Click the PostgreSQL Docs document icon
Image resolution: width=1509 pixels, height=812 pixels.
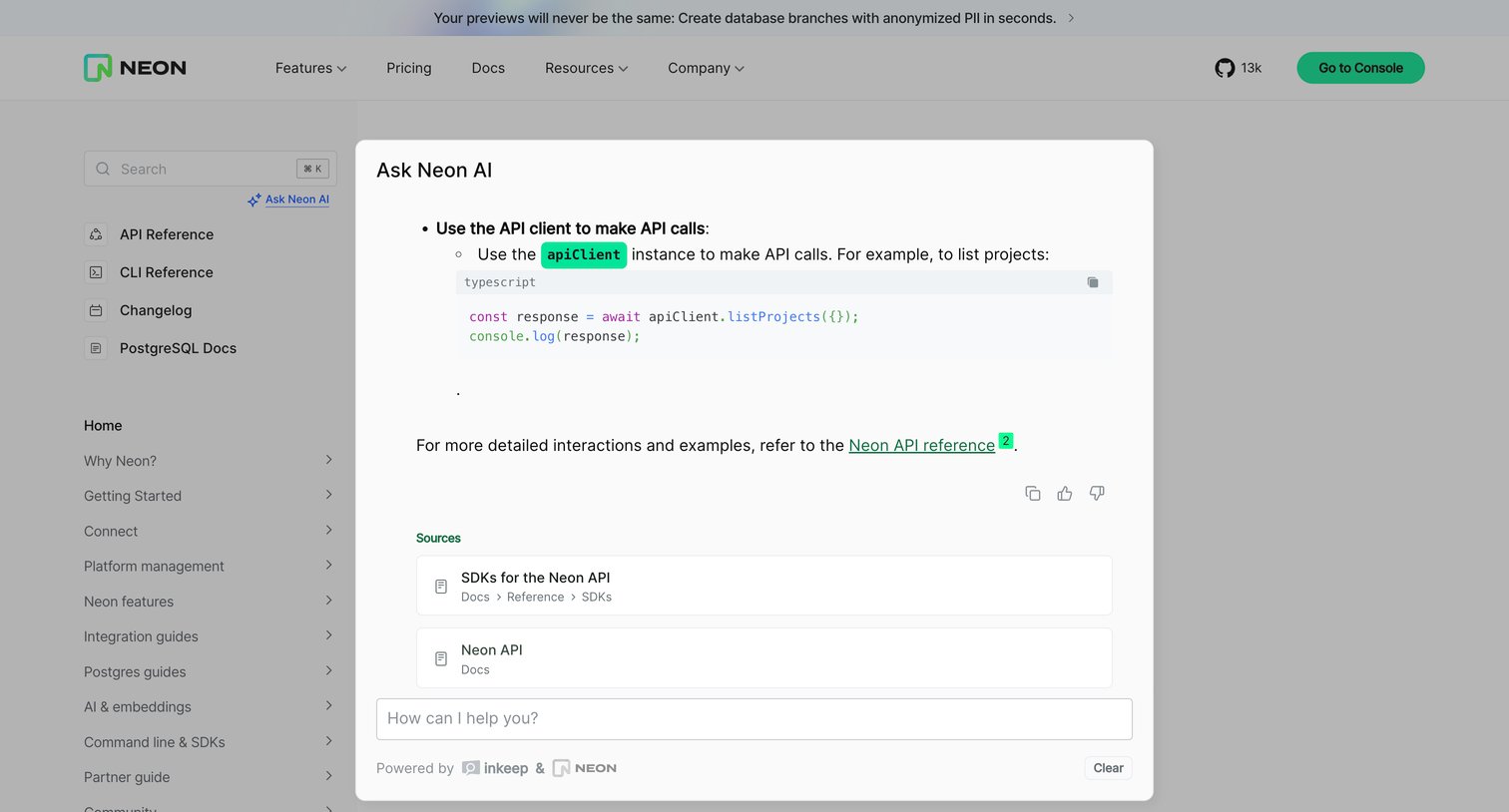pos(96,348)
